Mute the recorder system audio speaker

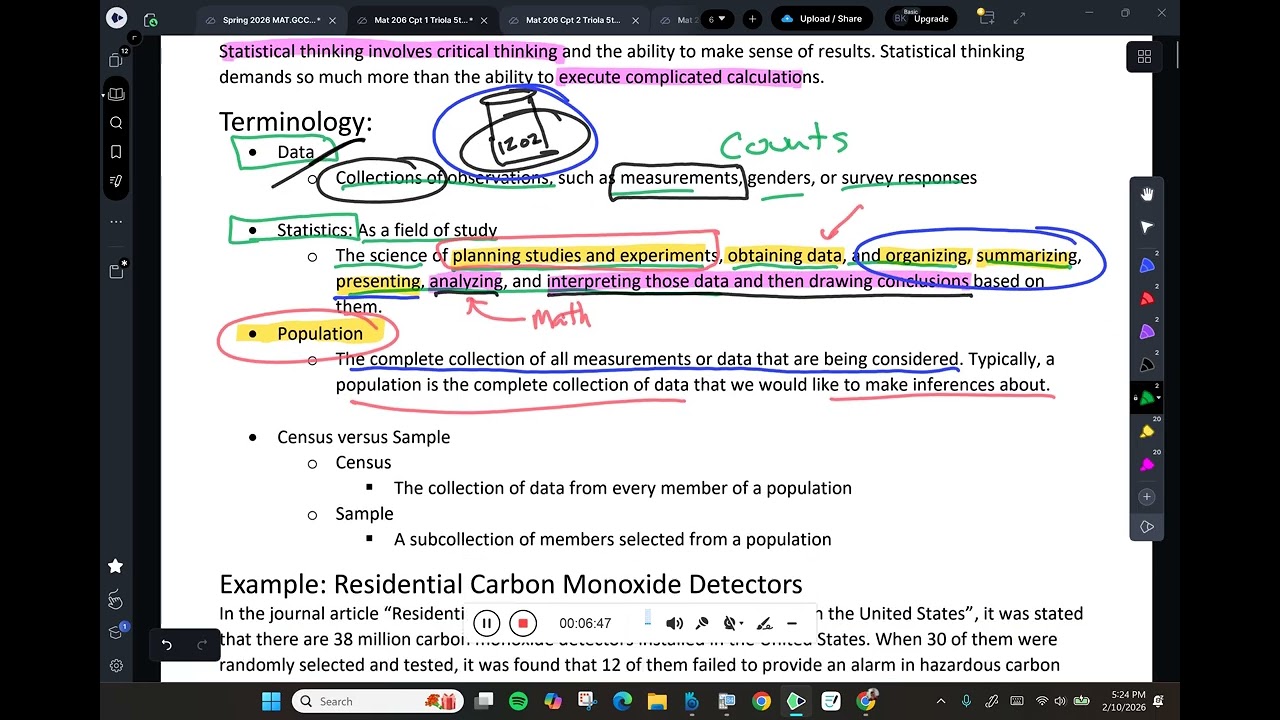point(674,623)
